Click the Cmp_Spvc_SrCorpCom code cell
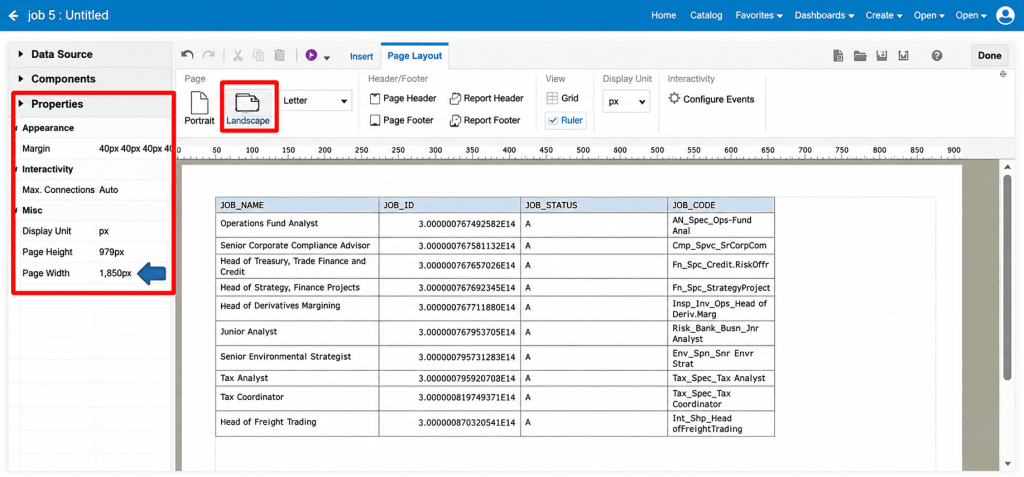1024x477 pixels. click(x=721, y=246)
